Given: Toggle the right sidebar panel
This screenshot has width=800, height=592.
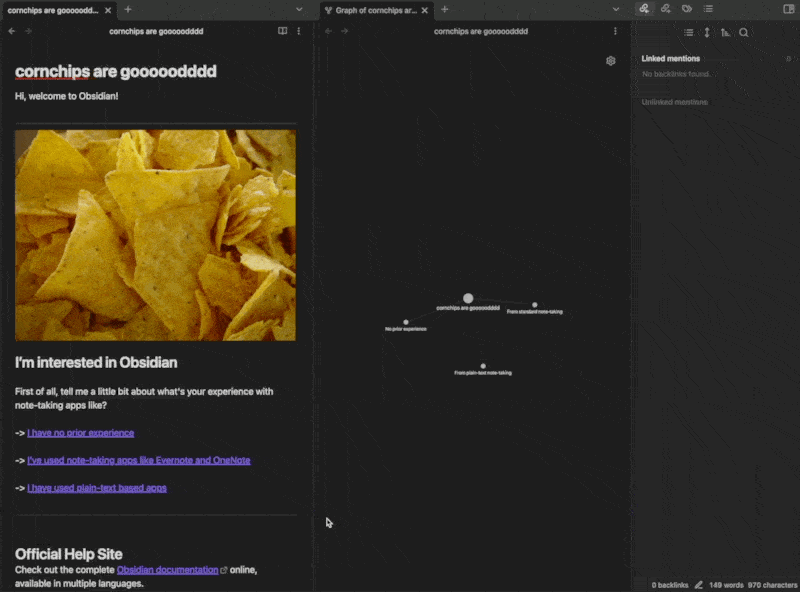Looking at the screenshot, I should click(788, 9).
